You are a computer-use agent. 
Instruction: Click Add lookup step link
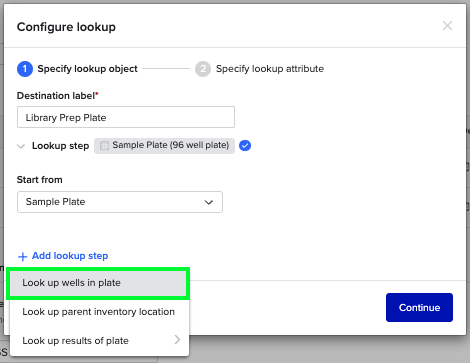click(x=70, y=256)
